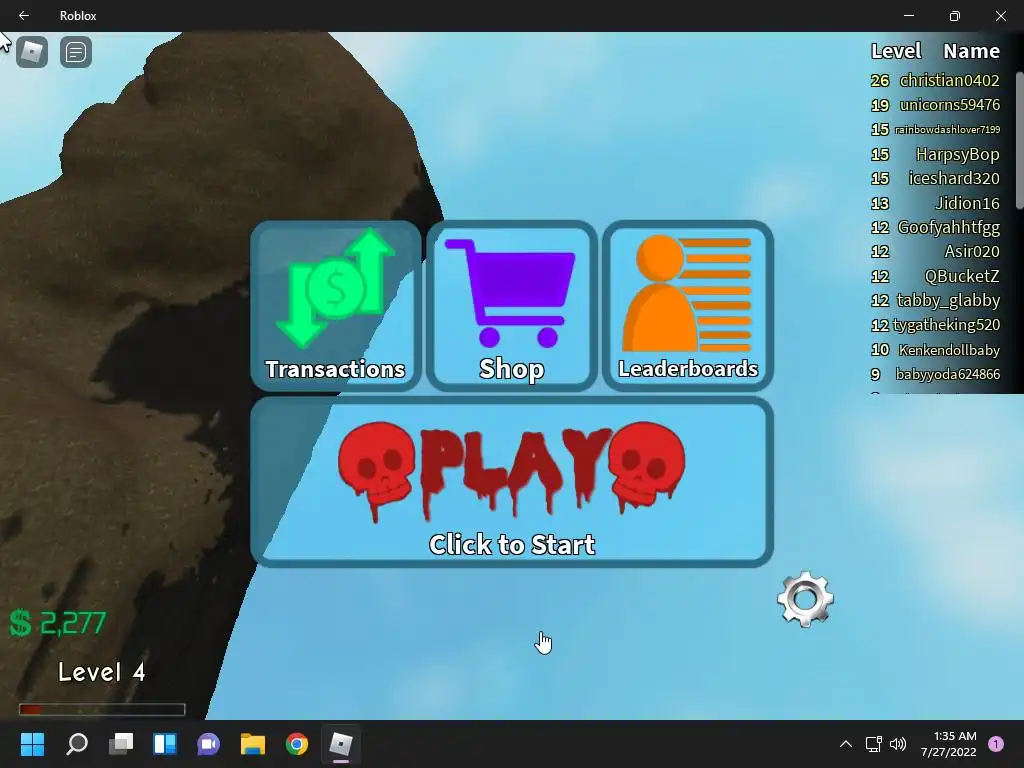
Task: Open File Explorer from the taskbar
Action: point(253,744)
